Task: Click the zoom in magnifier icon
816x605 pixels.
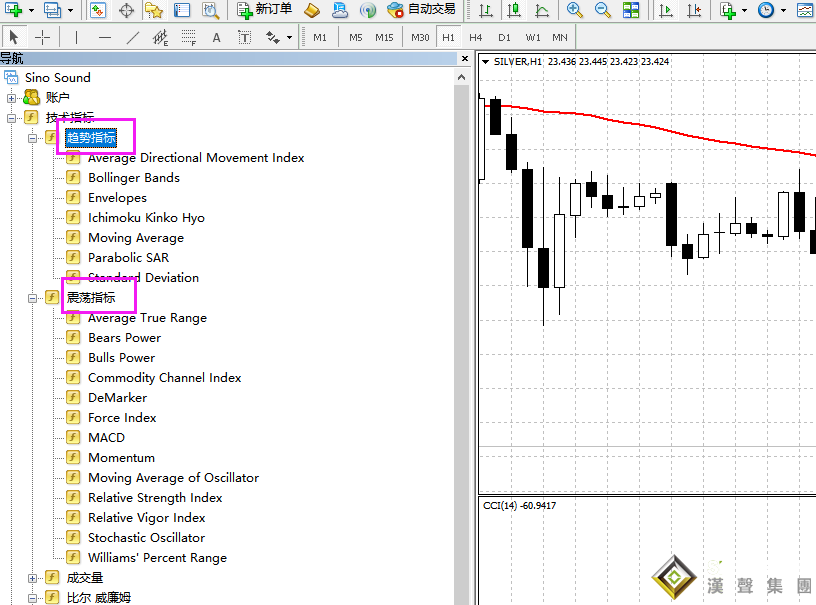Action: (575, 10)
